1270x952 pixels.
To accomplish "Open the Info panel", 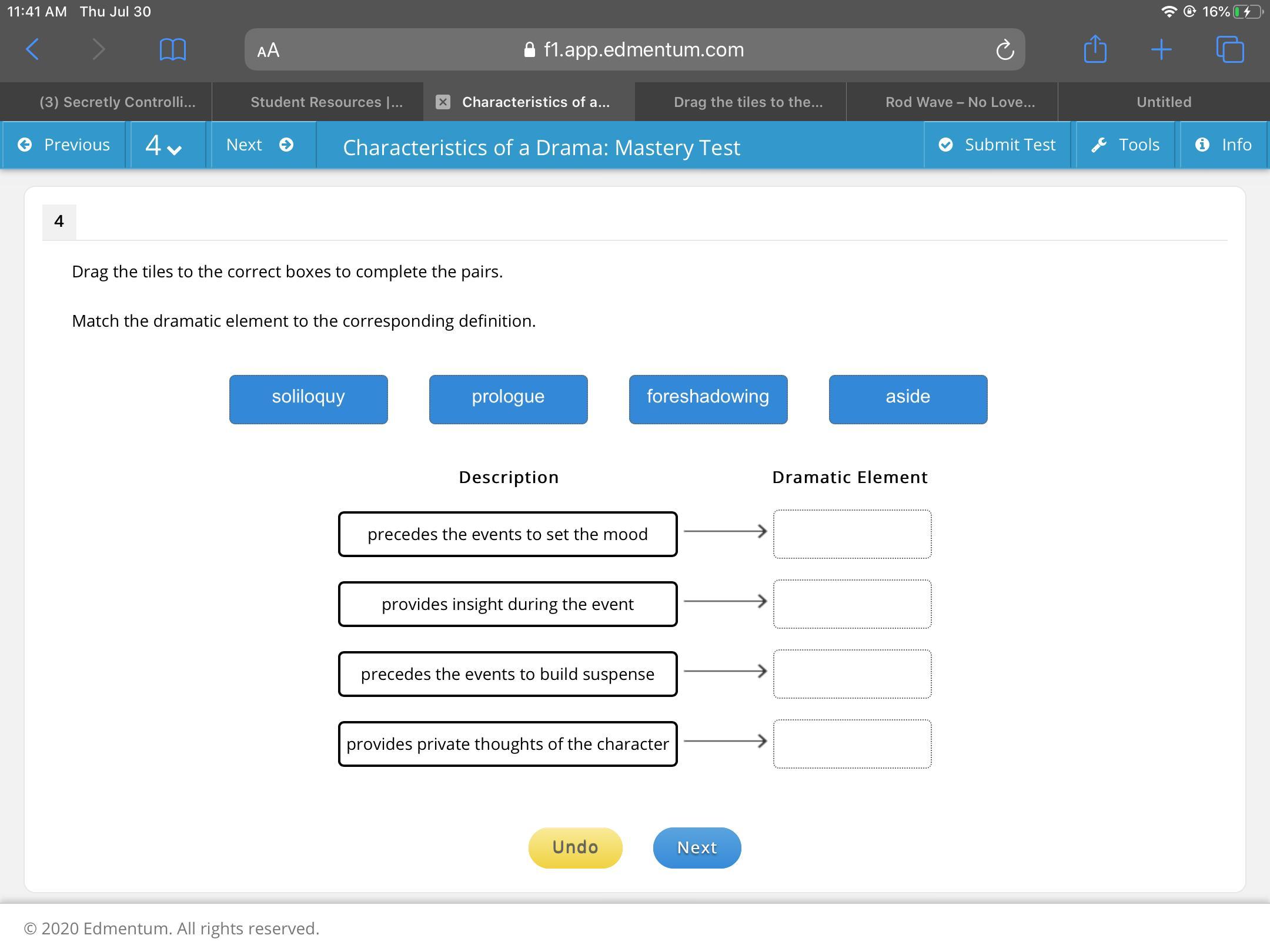I will click(1224, 145).
